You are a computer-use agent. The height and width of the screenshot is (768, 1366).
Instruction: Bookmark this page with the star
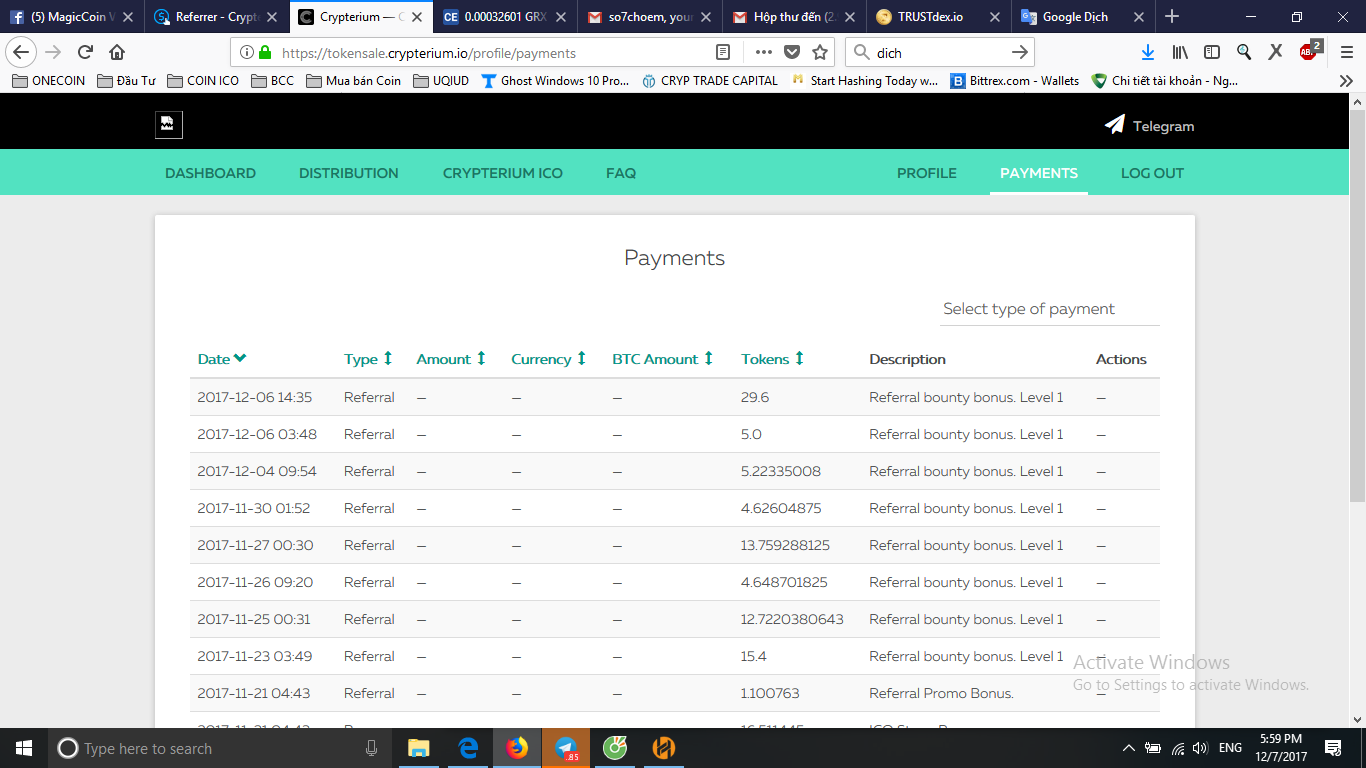click(820, 53)
